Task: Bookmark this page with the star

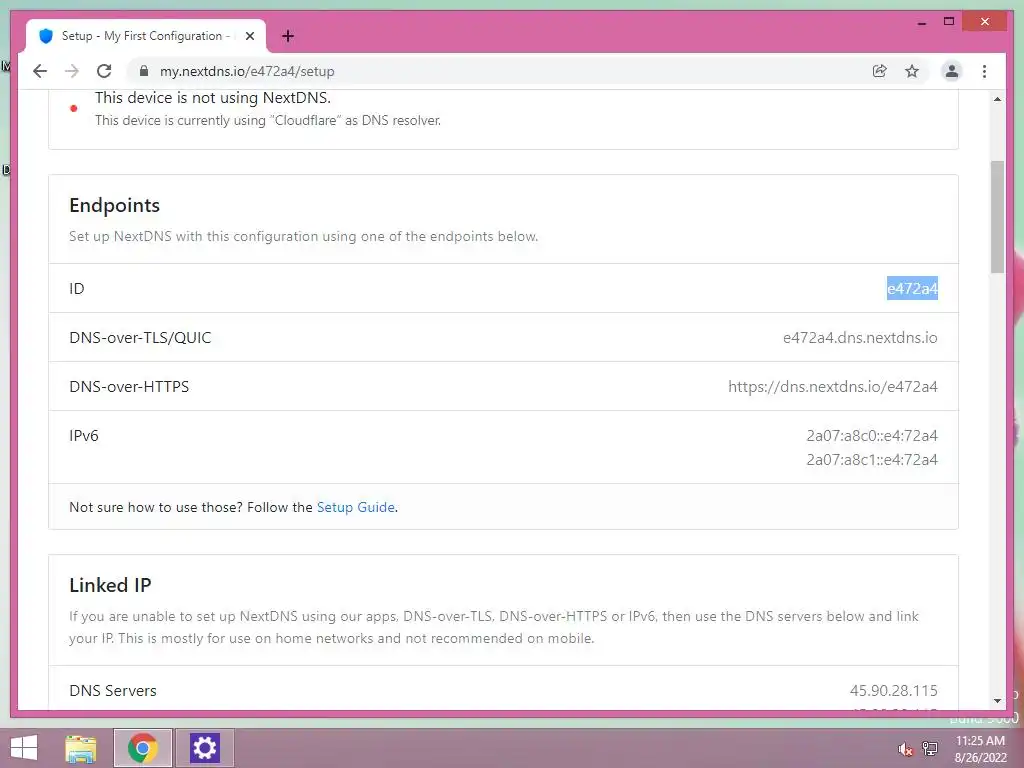Action: coord(912,71)
